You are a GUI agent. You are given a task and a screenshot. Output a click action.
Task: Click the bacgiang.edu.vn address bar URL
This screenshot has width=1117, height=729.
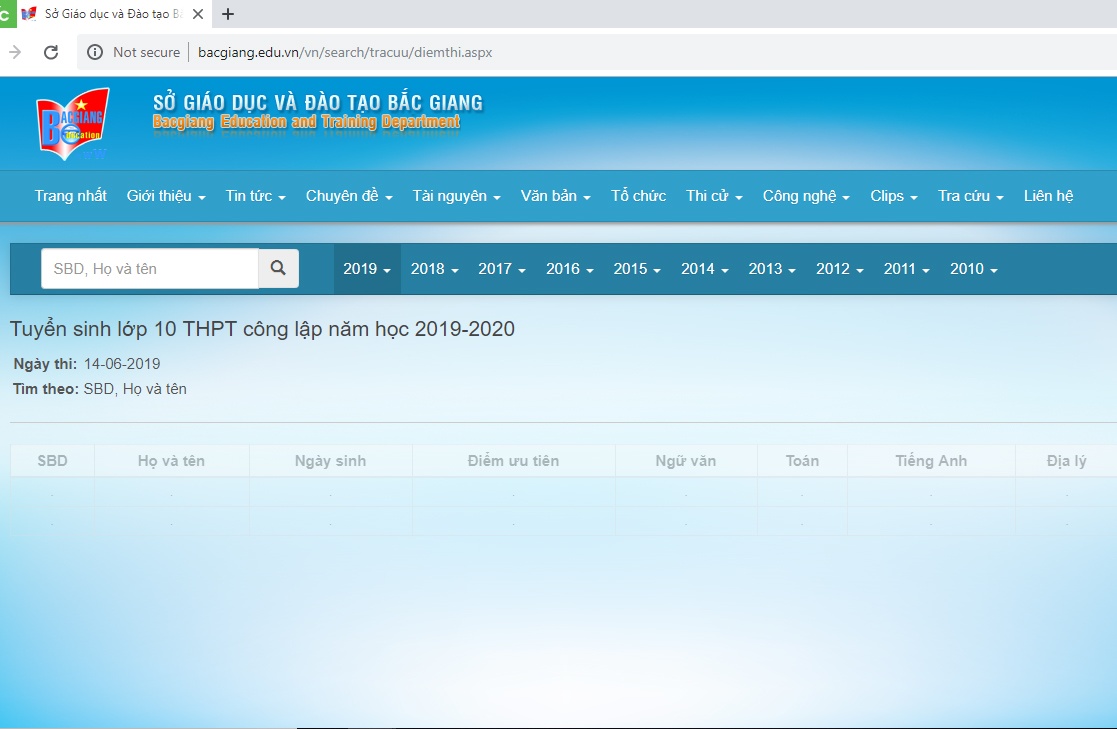pos(345,52)
